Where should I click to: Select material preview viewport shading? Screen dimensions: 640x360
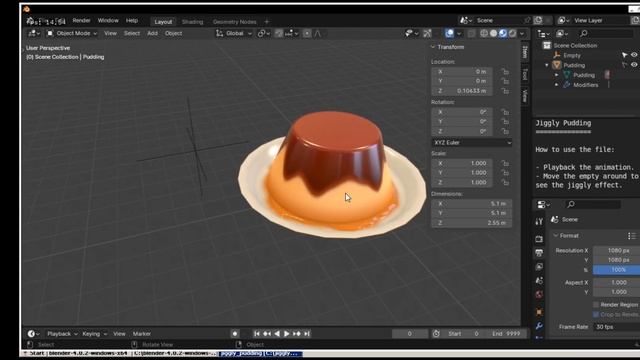503,33
